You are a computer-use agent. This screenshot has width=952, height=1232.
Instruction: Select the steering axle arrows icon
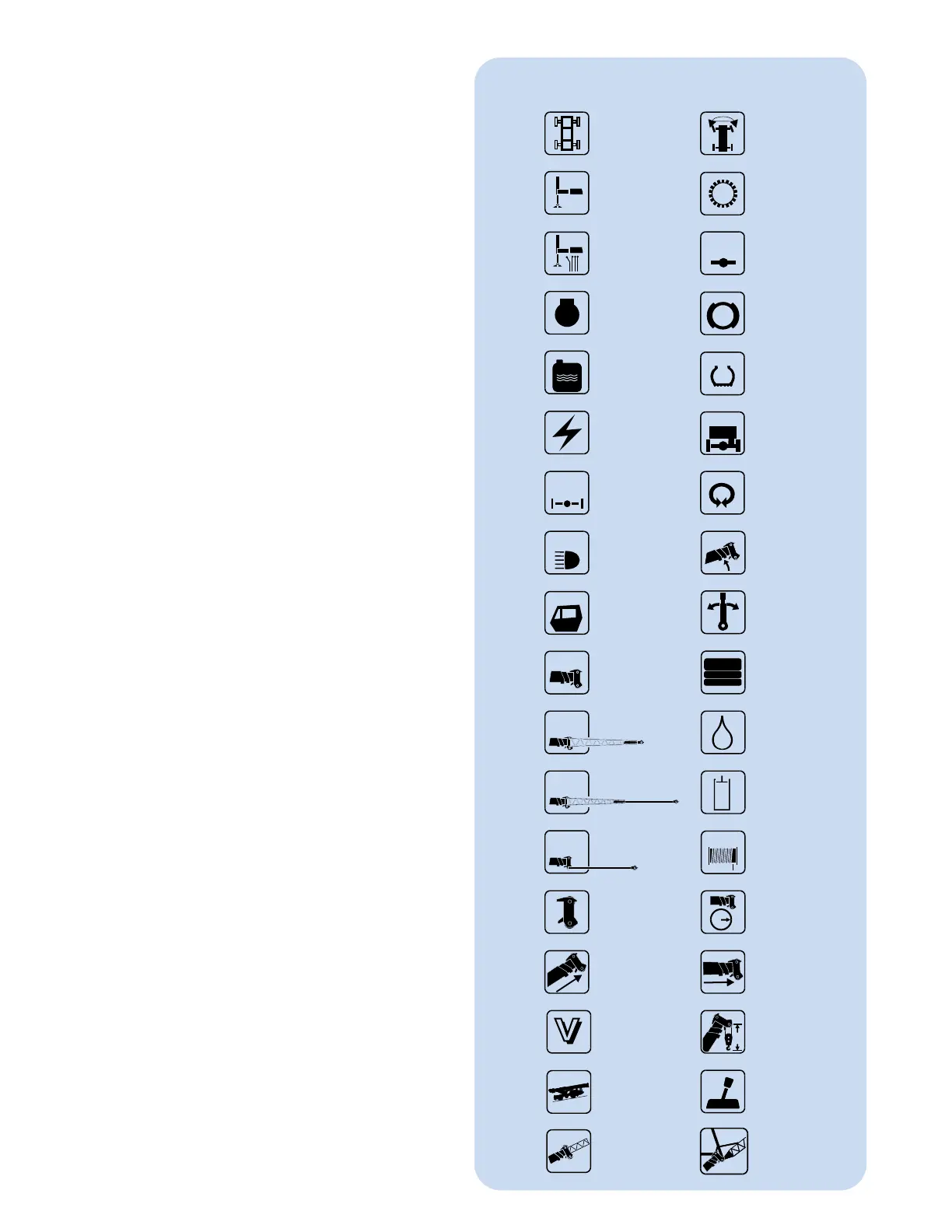[723, 133]
